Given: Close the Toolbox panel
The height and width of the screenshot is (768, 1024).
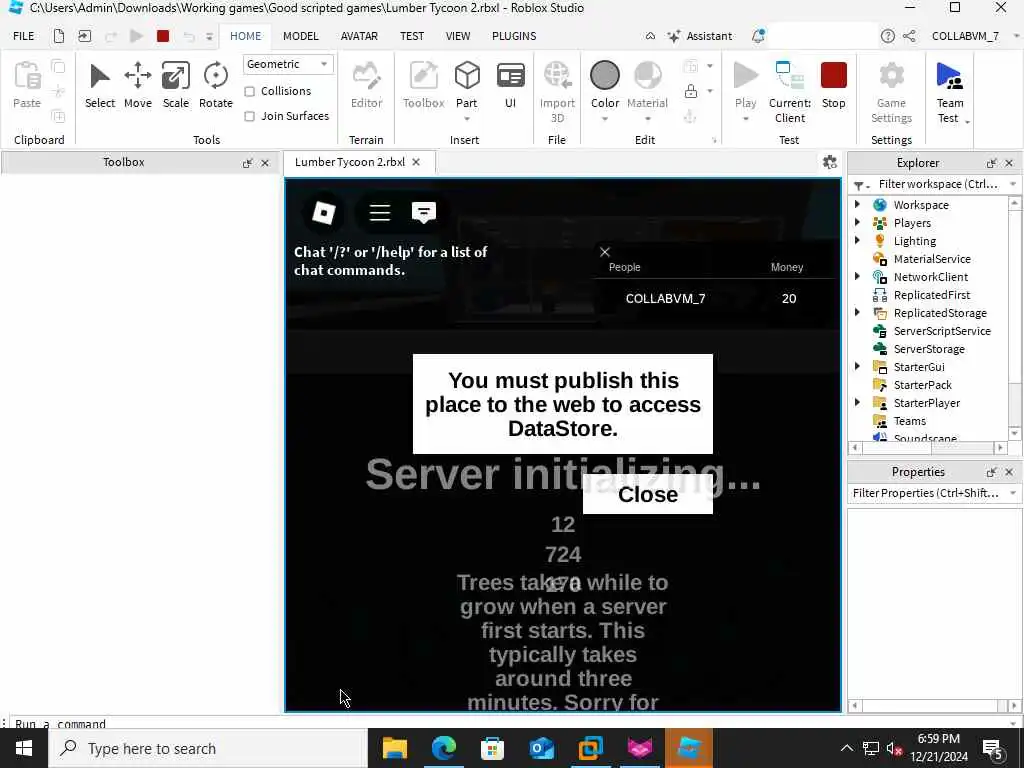Looking at the screenshot, I should (264, 163).
